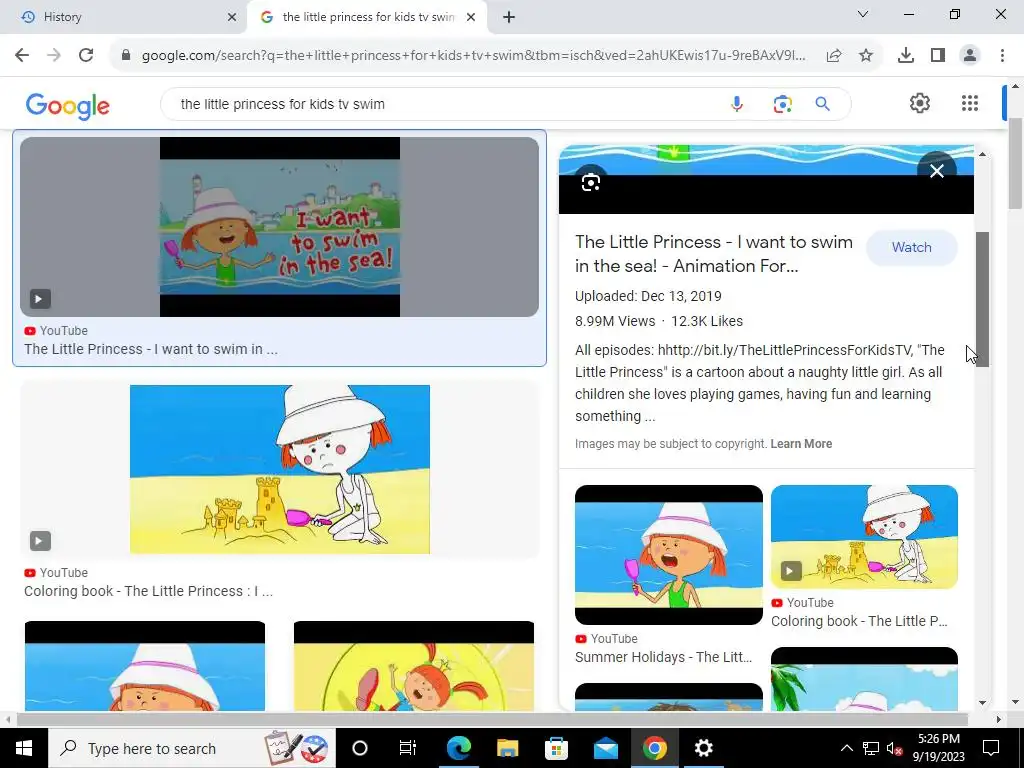Open the preview title link
The width and height of the screenshot is (1024, 768).
(714, 254)
